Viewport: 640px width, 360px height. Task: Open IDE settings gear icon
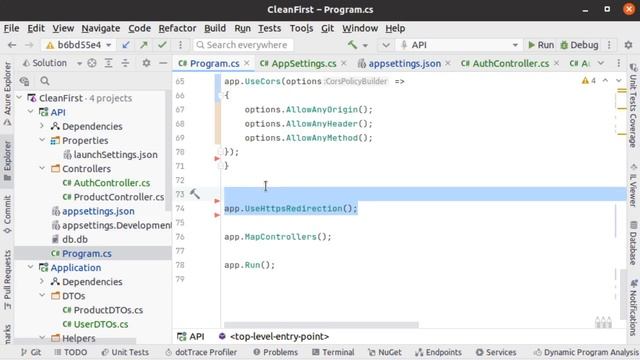click(x=628, y=45)
